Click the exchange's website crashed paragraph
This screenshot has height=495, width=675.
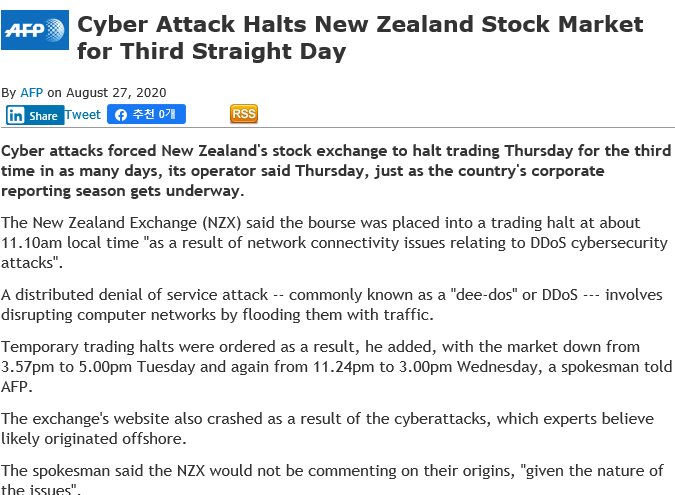coord(328,428)
